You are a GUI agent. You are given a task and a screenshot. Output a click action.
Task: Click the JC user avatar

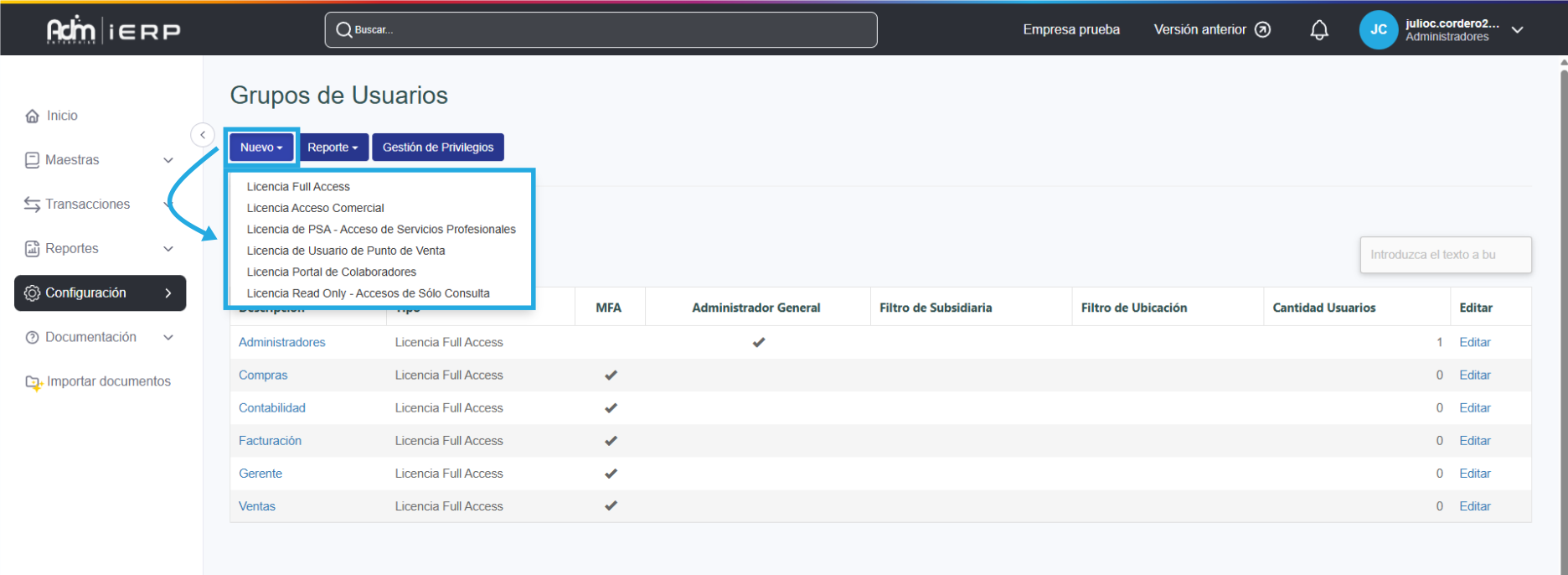click(x=1378, y=30)
